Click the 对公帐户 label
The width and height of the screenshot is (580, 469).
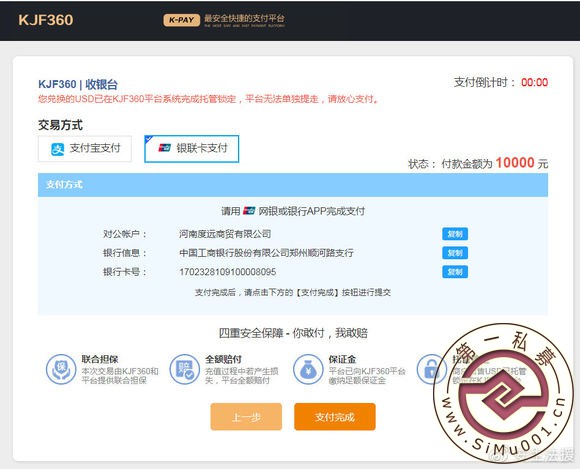point(125,234)
